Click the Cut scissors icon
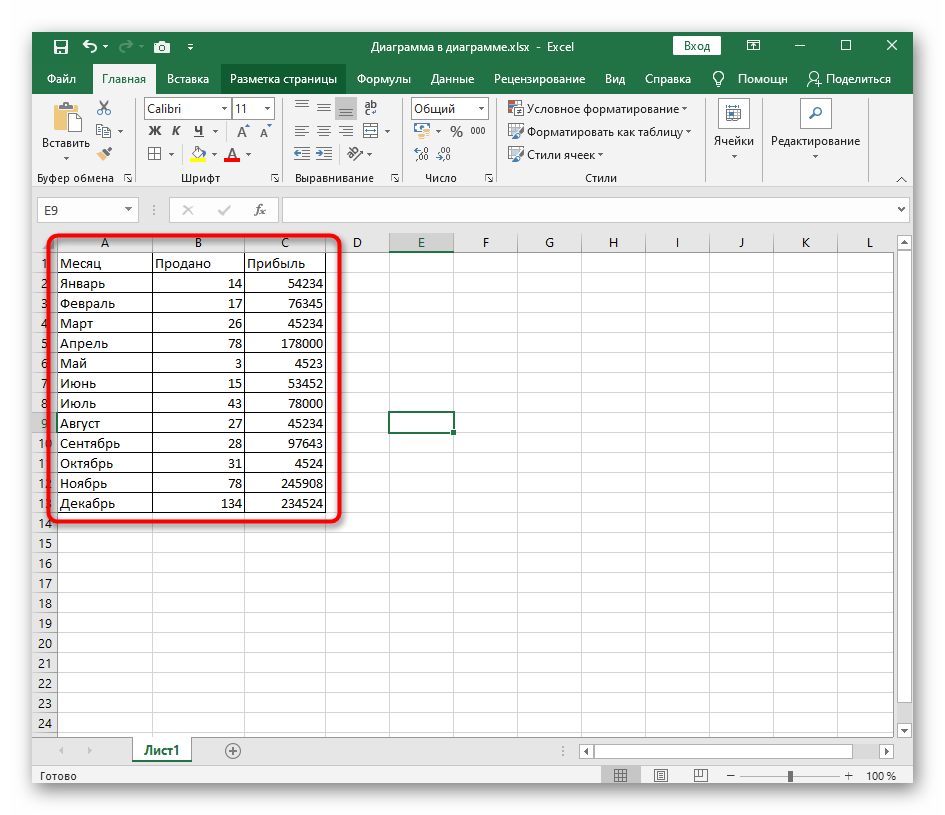 click(x=104, y=108)
